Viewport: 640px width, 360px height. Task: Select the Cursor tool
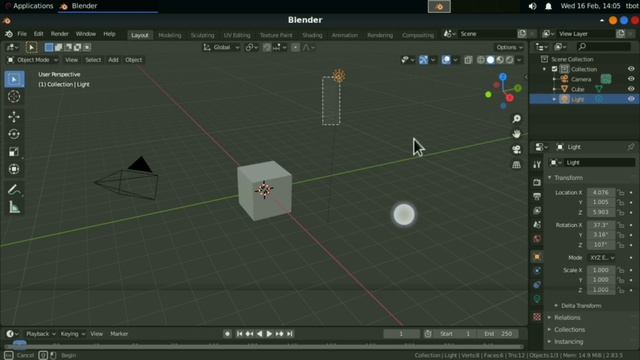(14, 97)
